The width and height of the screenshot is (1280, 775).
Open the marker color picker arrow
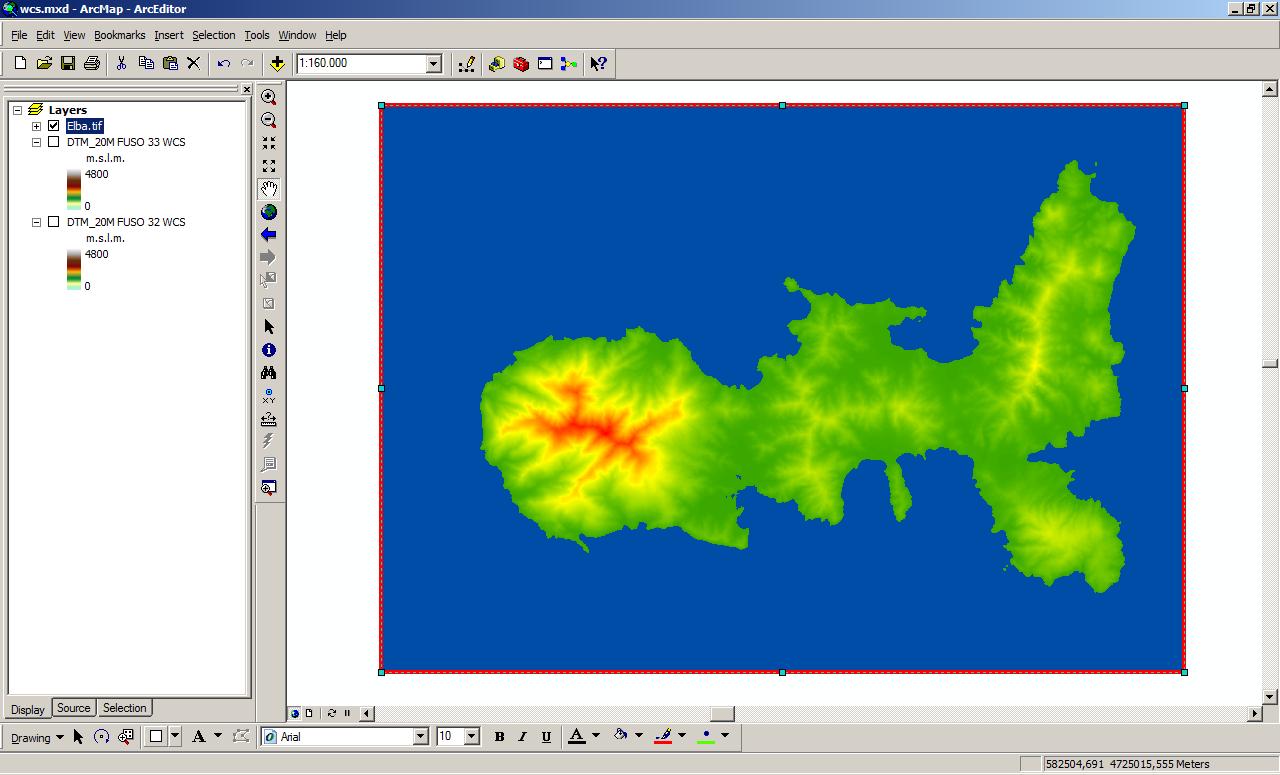point(725,737)
